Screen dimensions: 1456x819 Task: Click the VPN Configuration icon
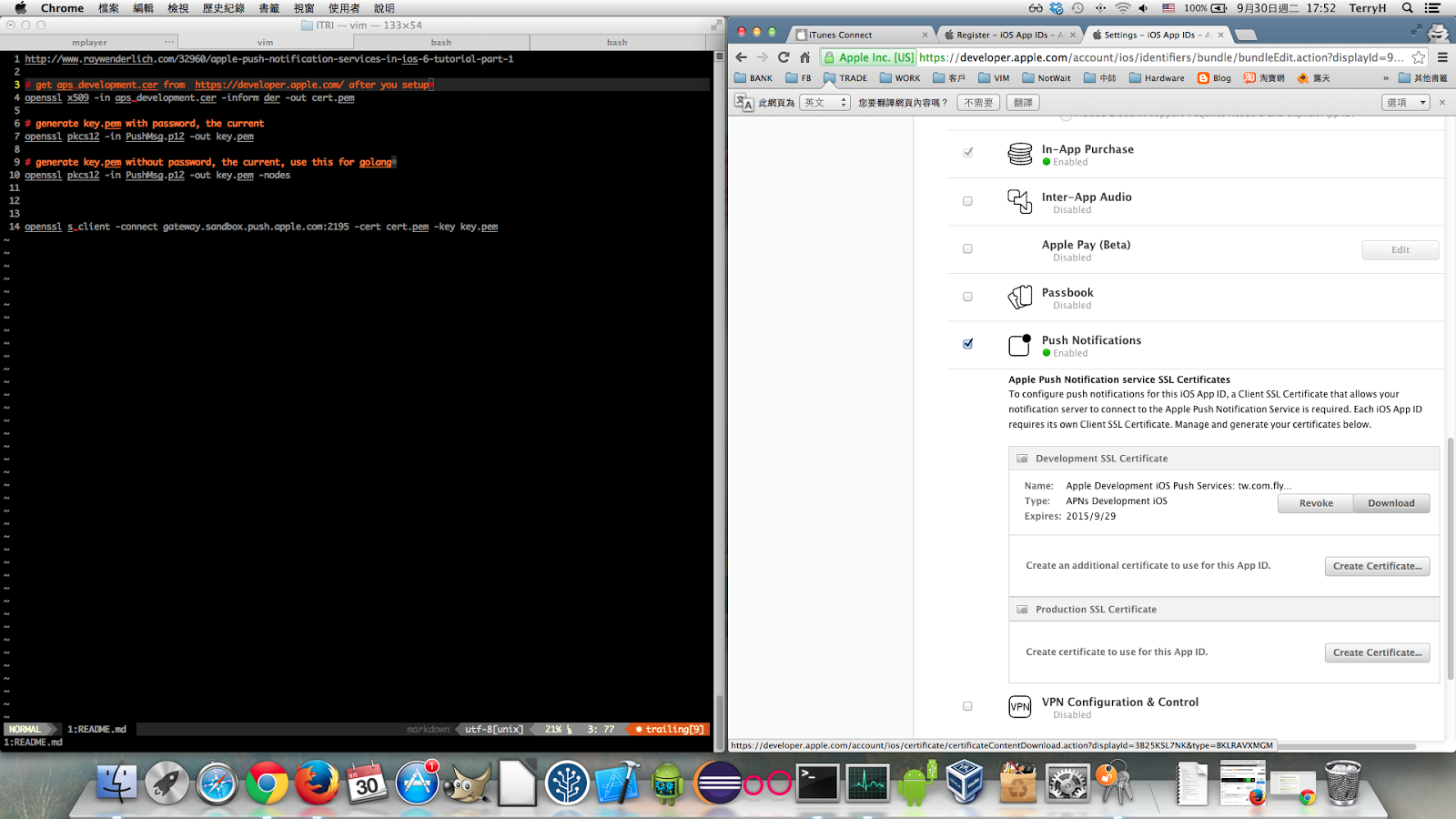point(1019,706)
